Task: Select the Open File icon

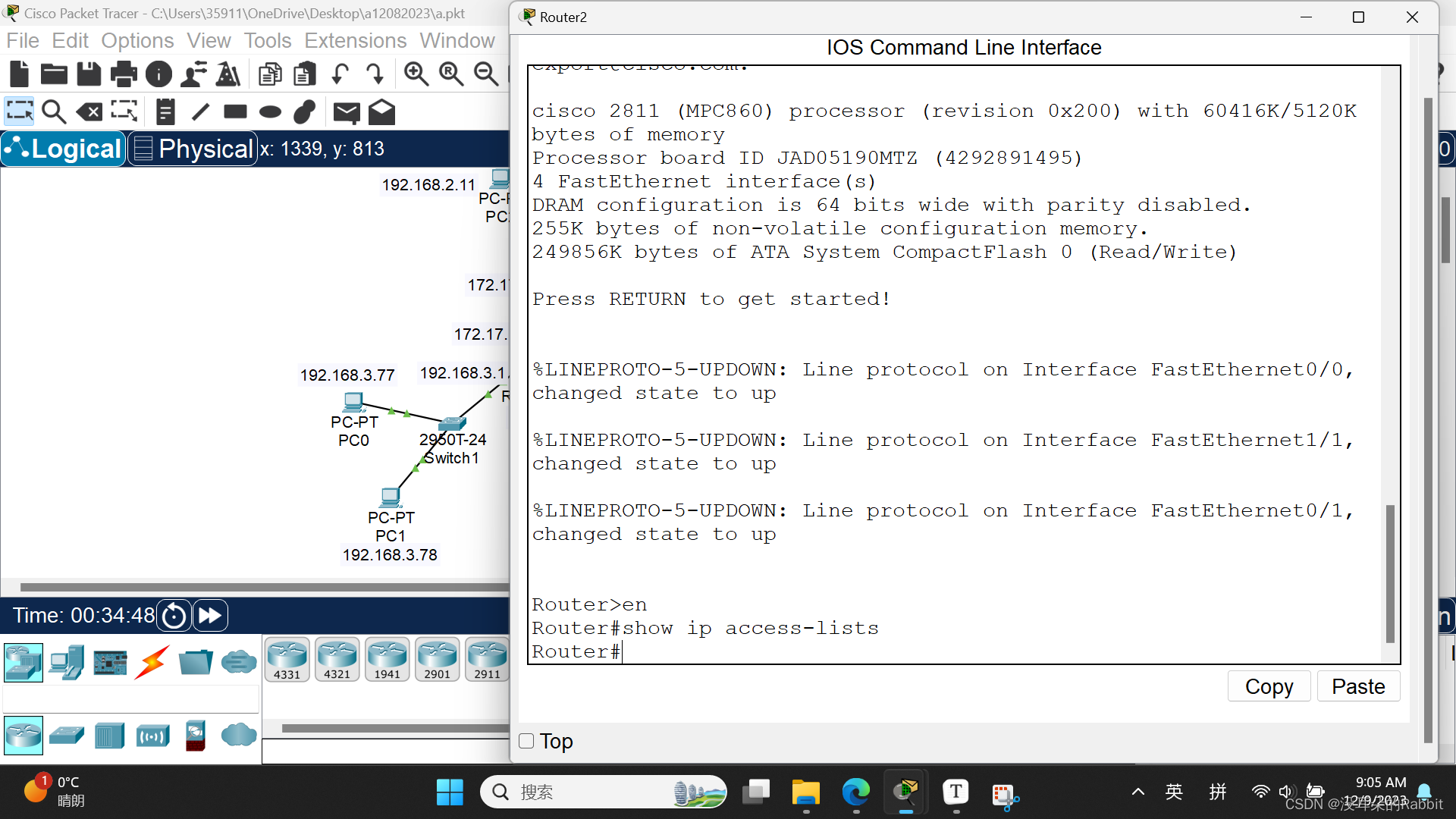Action: pos(54,75)
